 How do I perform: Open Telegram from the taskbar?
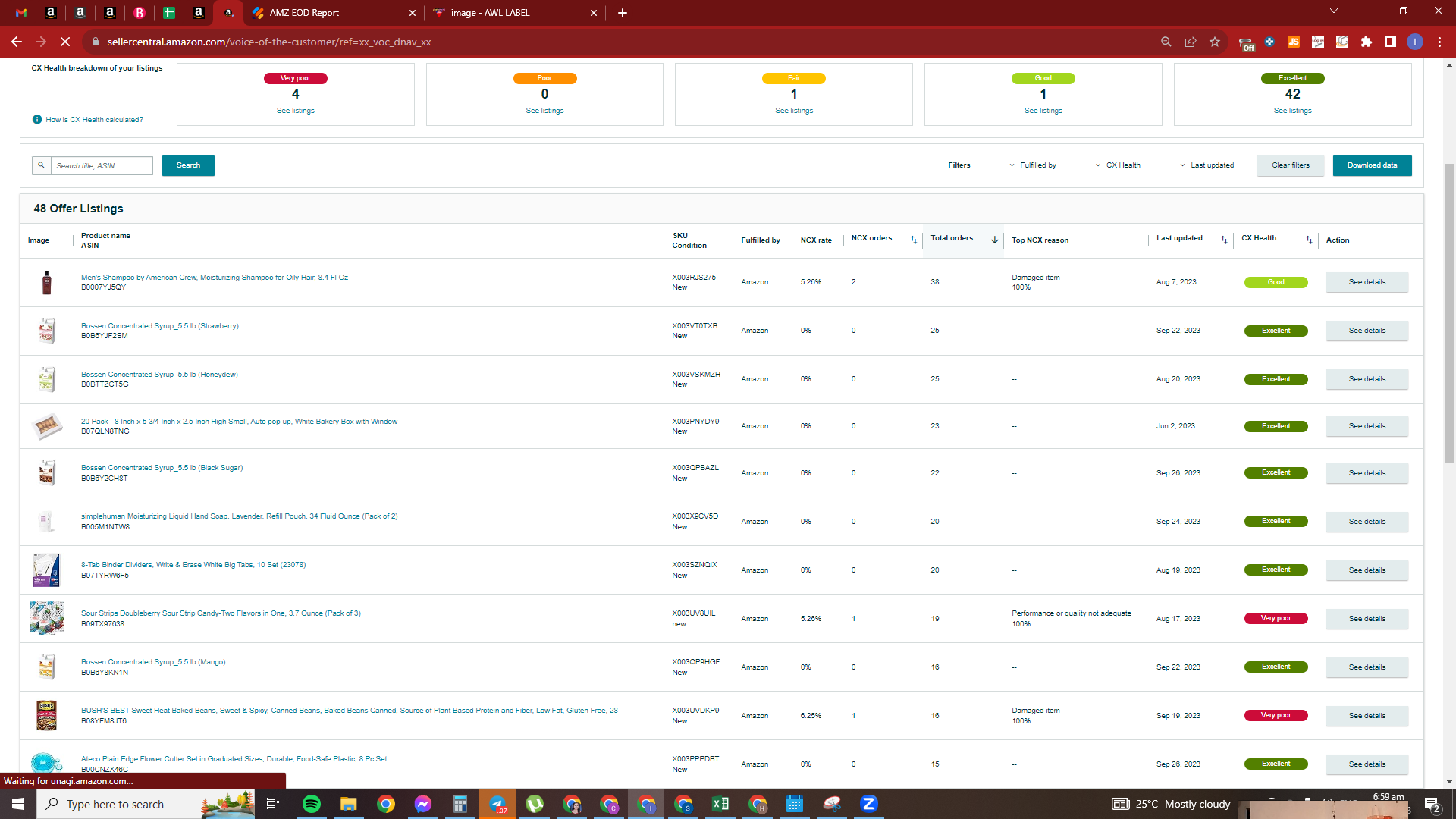coord(497,804)
